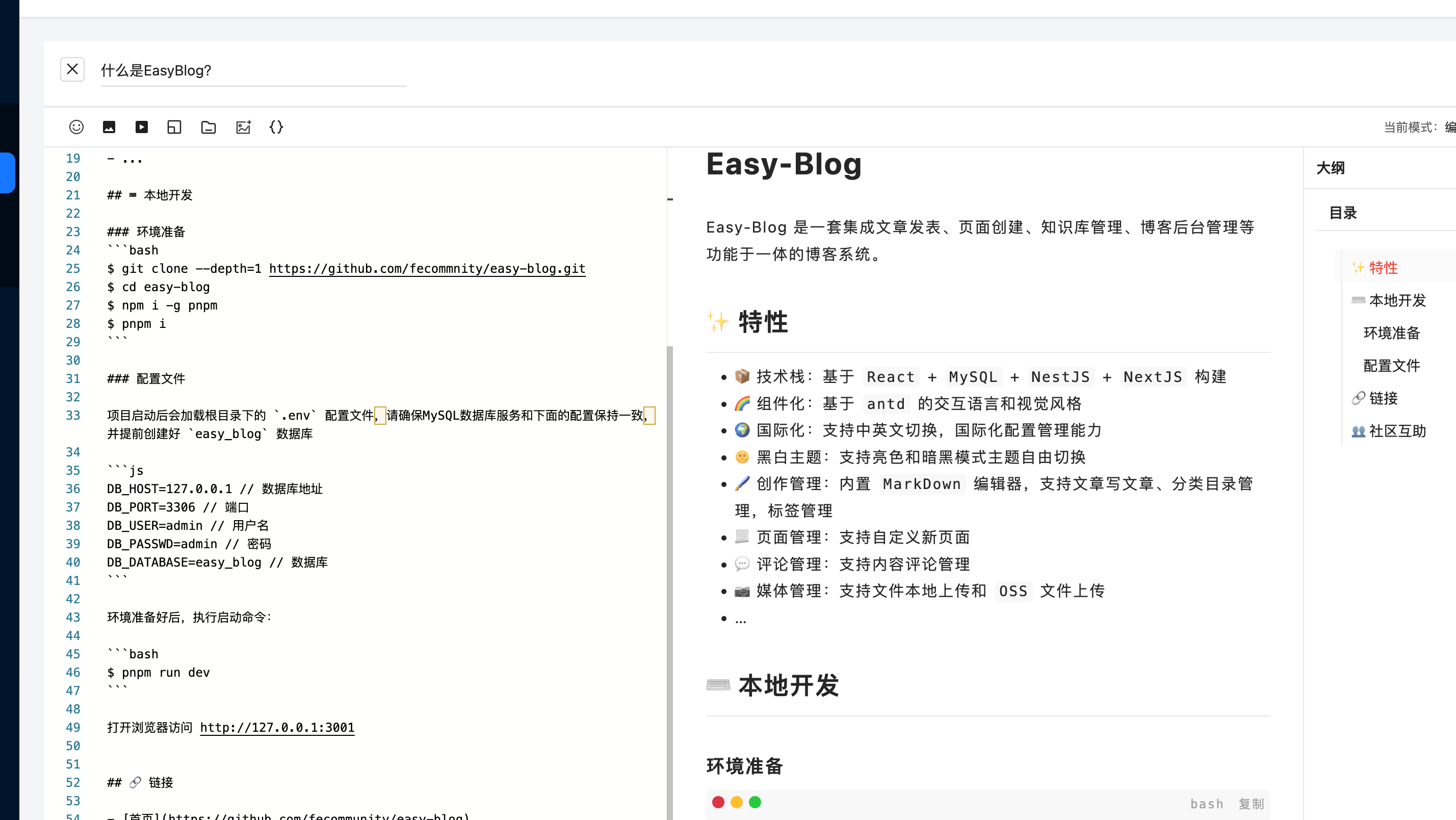Viewport: 1456px width, 820px height.
Task: Click the editor vertical scrollbar
Action: (670, 582)
